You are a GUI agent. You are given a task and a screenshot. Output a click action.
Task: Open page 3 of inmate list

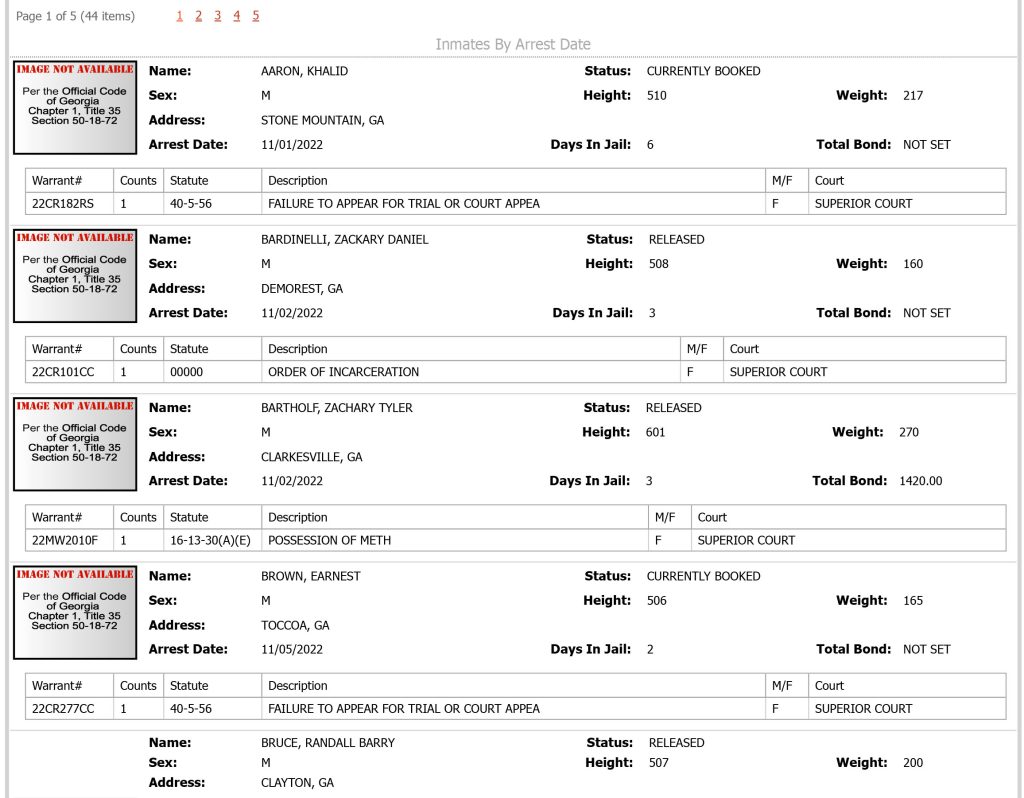tap(217, 16)
